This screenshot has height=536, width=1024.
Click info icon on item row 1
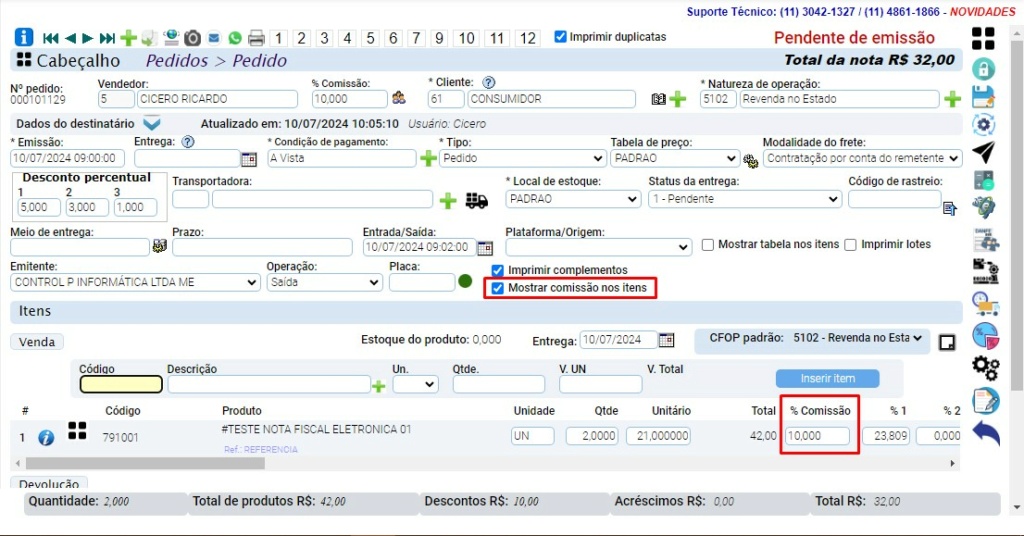pos(46,437)
